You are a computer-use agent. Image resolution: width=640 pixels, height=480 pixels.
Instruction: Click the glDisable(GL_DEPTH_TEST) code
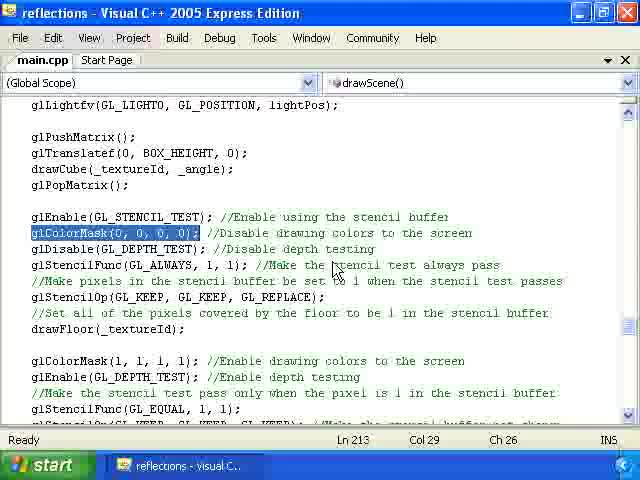tap(118, 249)
